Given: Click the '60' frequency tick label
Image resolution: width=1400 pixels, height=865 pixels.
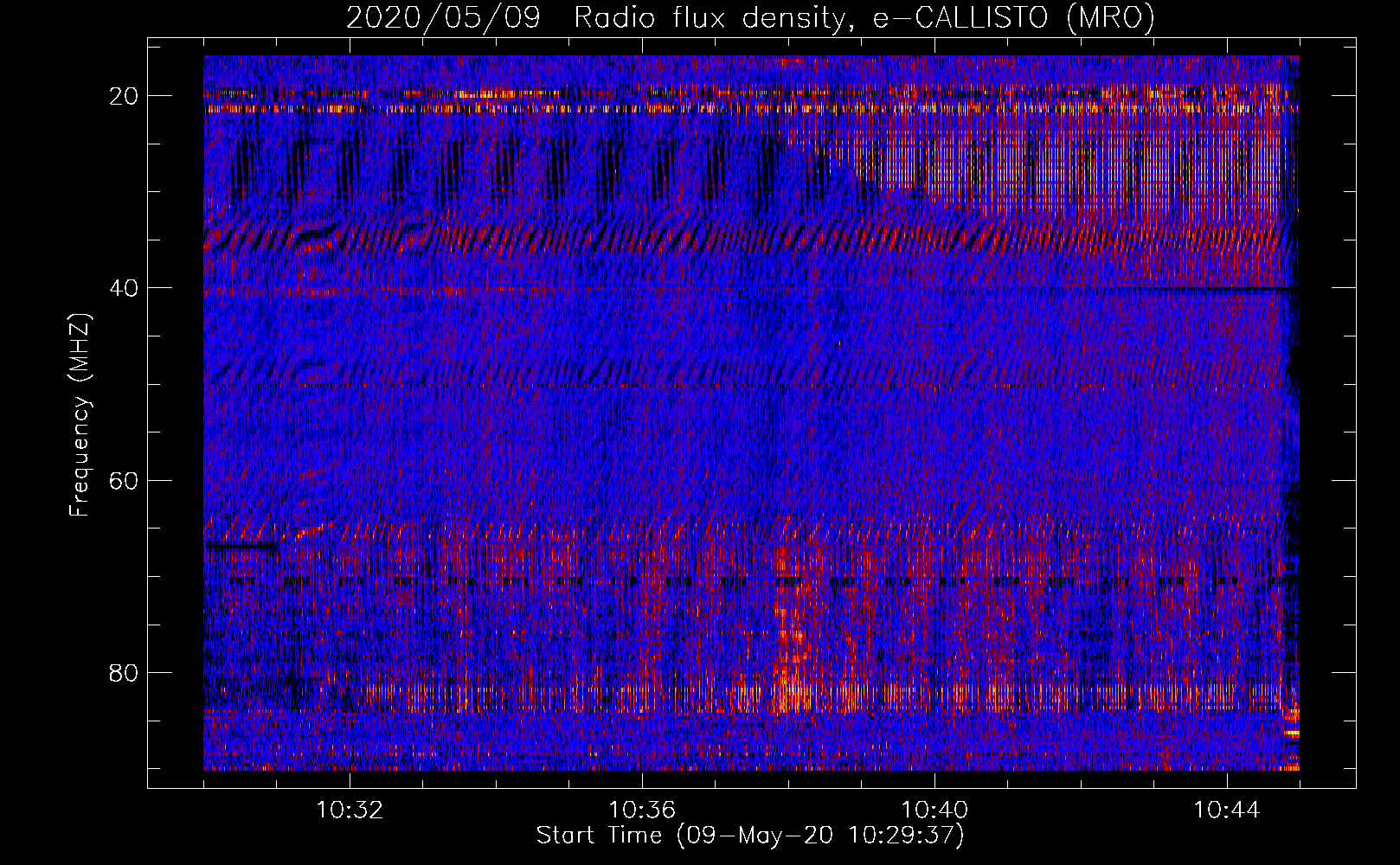Looking at the screenshot, I should point(124,480).
